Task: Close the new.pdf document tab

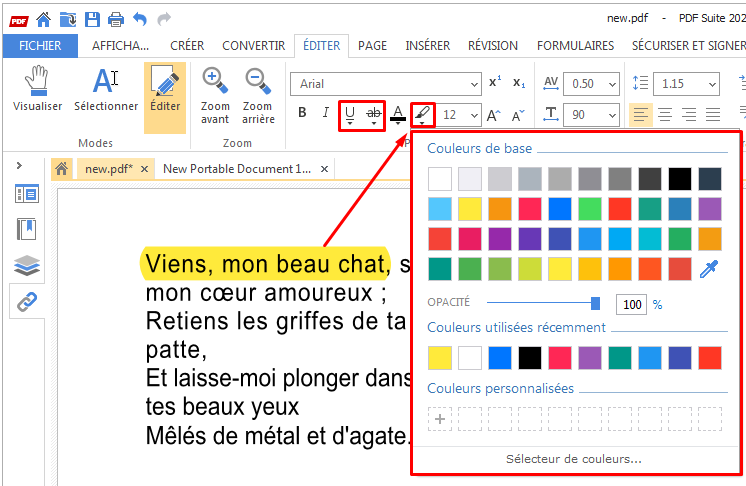Action: pyautogui.click(x=145, y=169)
